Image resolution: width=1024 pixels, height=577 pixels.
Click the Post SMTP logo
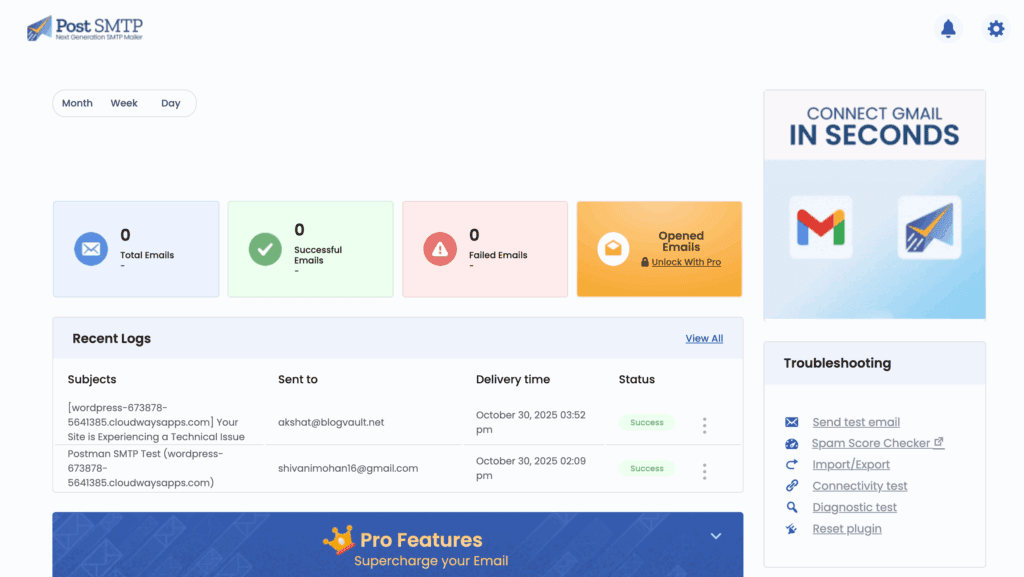[85, 28]
